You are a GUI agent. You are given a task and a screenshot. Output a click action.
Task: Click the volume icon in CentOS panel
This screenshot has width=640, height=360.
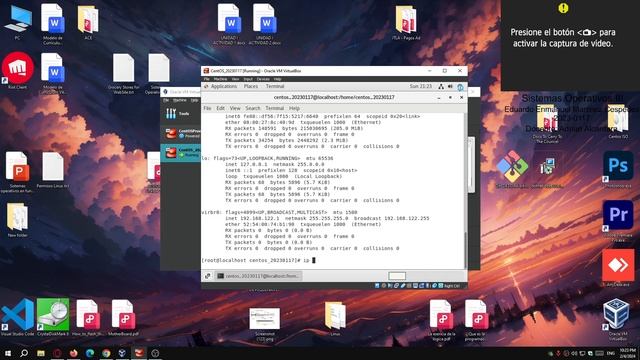pyautogui.click(x=450, y=87)
